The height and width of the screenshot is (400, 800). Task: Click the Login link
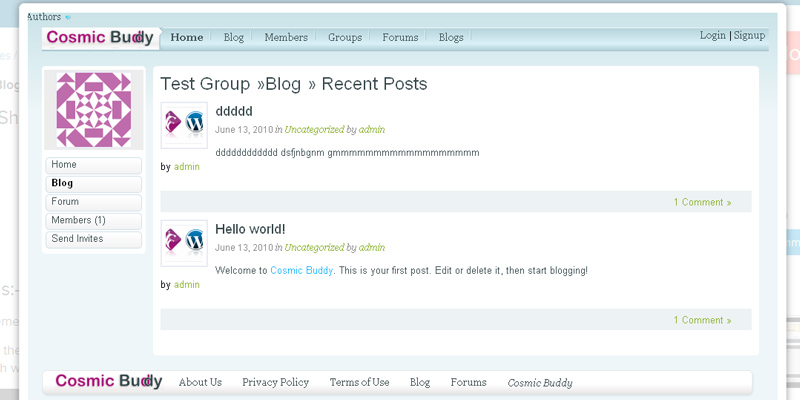tap(713, 35)
